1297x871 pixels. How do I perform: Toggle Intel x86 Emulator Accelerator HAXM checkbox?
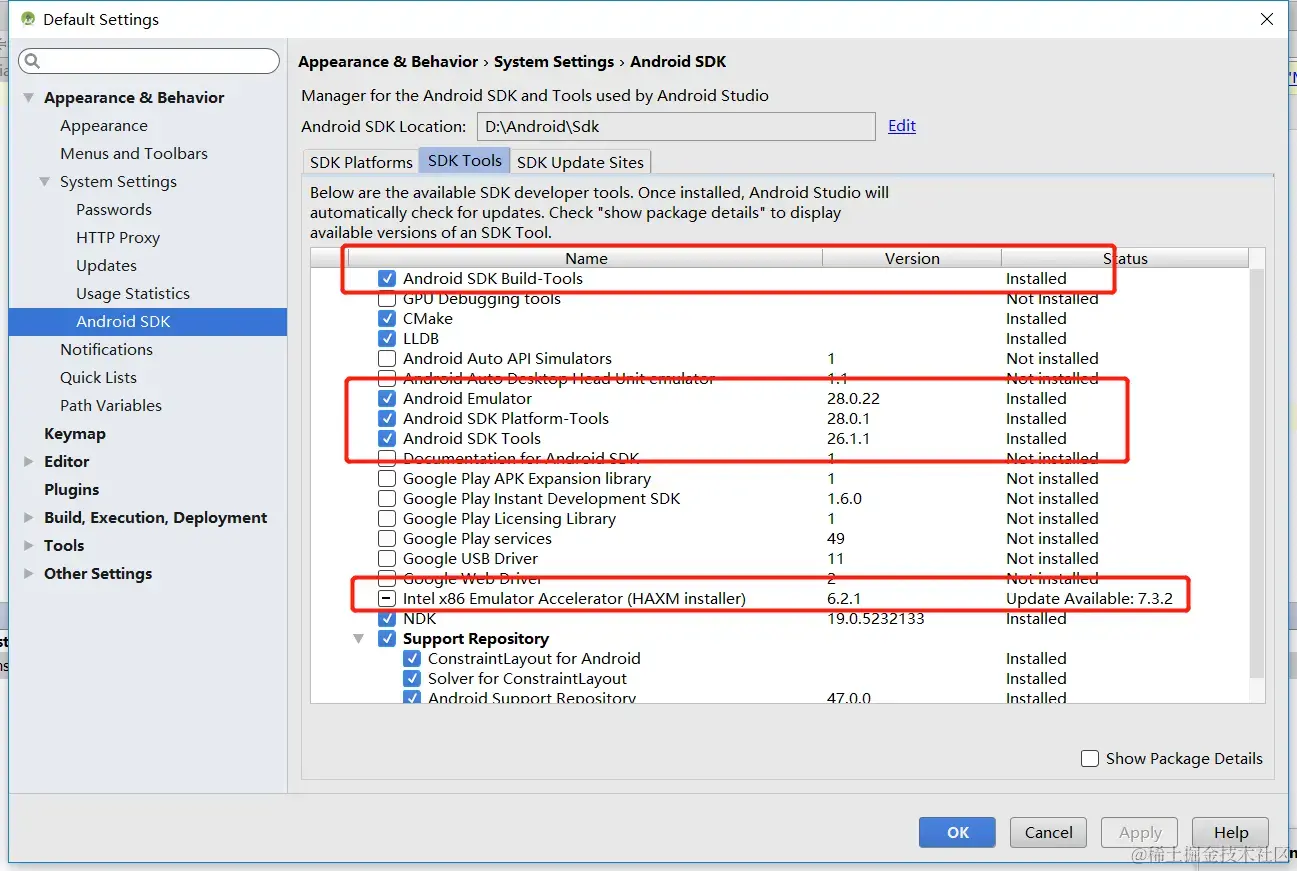pyautogui.click(x=387, y=599)
